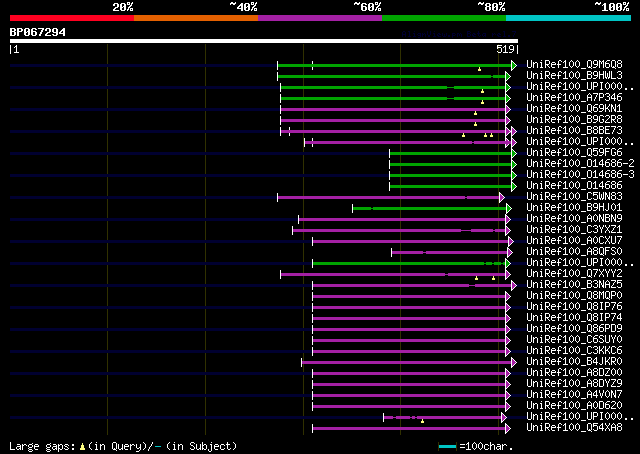Viewport: 640px width, 454px height.
Task: Open hit UniRef100_Q8MQP0
Action: click(x=574, y=296)
